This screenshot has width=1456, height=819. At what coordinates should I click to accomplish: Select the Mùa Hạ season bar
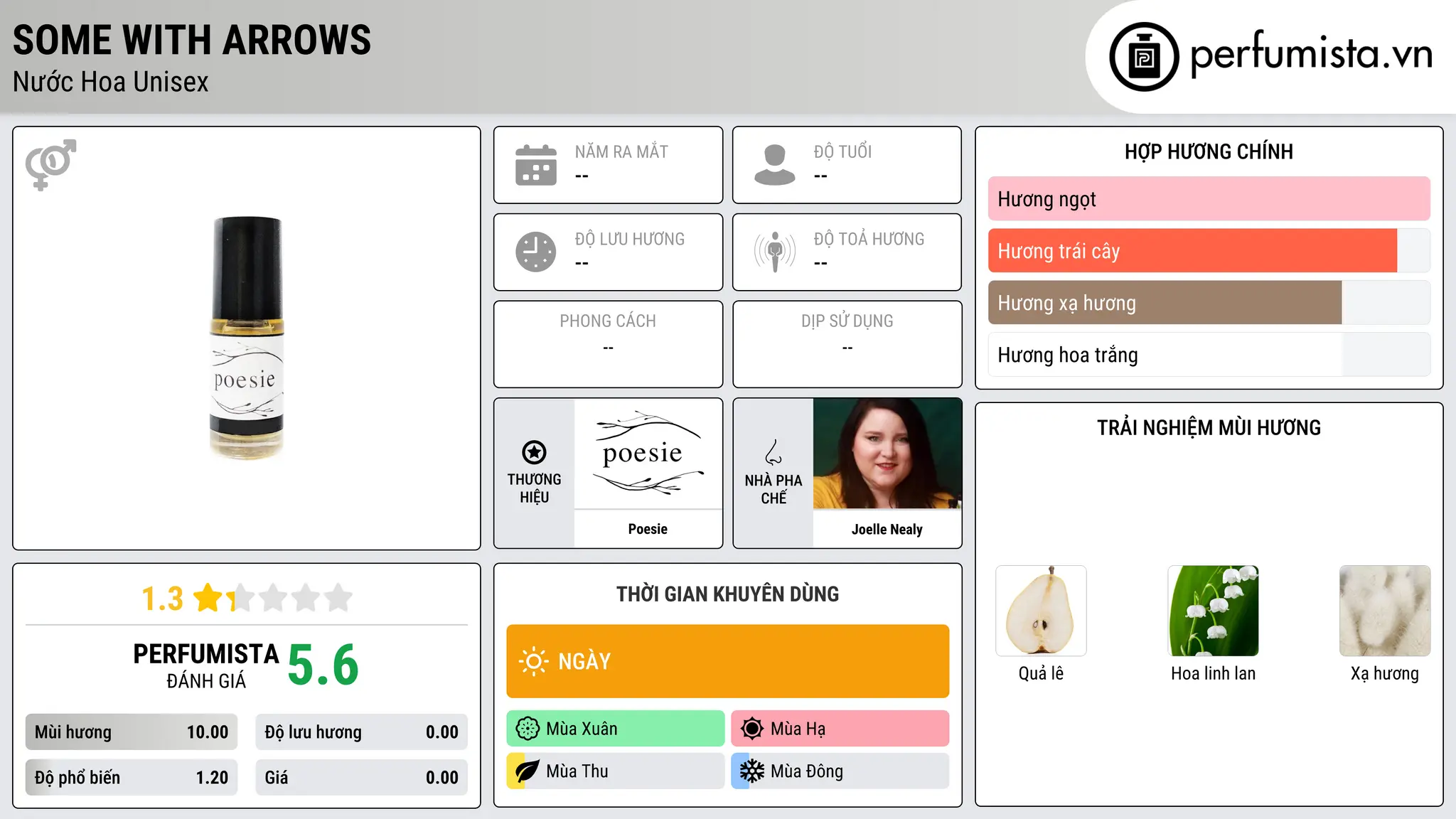pos(840,729)
